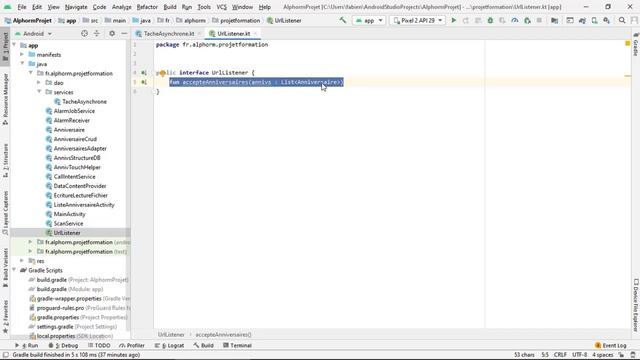Screen dimensions: 640x360
Task: Toggle the Gradle side panel
Action: coord(636,44)
